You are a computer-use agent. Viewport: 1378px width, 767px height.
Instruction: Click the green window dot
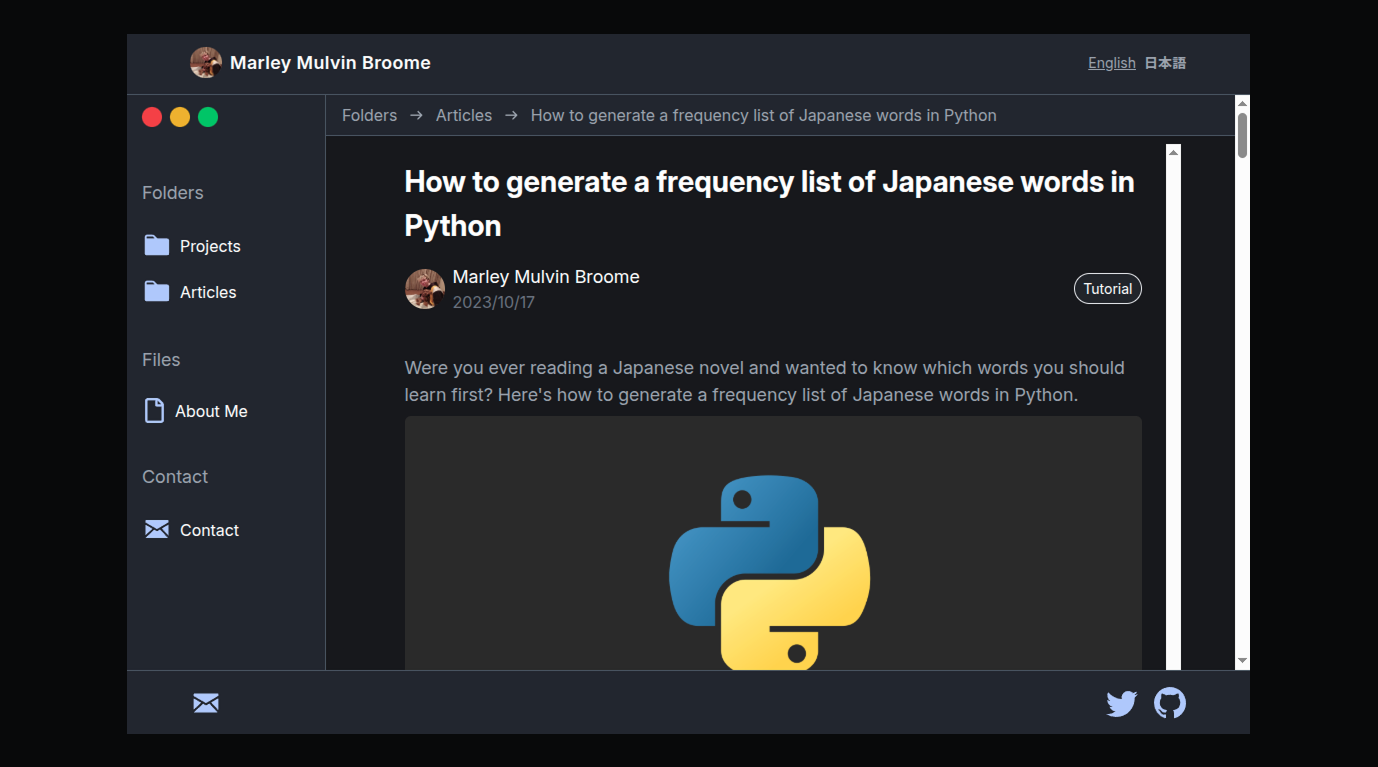(208, 117)
